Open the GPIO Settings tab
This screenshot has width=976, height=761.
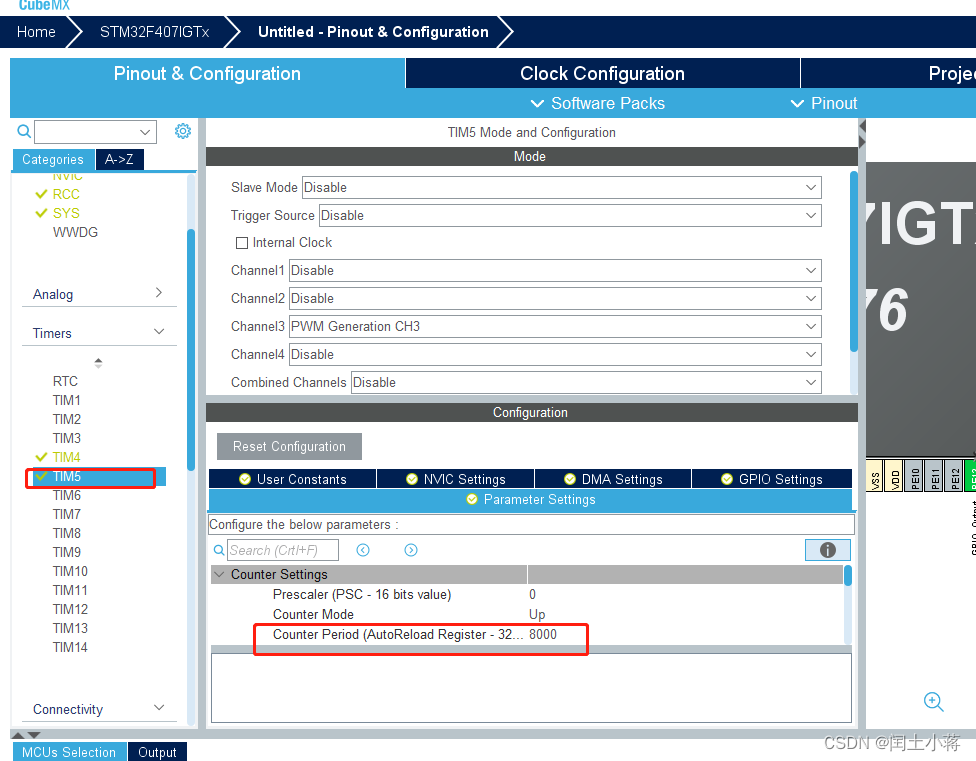click(772, 479)
